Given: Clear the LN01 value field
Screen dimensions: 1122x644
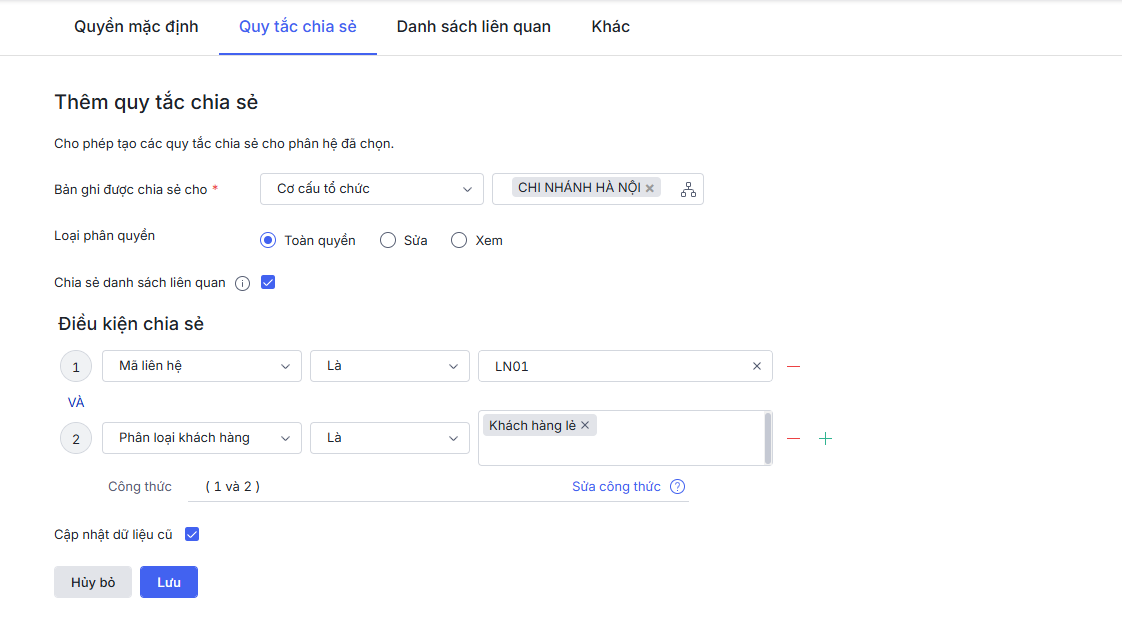Looking at the screenshot, I should pyautogui.click(x=756, y=366).
